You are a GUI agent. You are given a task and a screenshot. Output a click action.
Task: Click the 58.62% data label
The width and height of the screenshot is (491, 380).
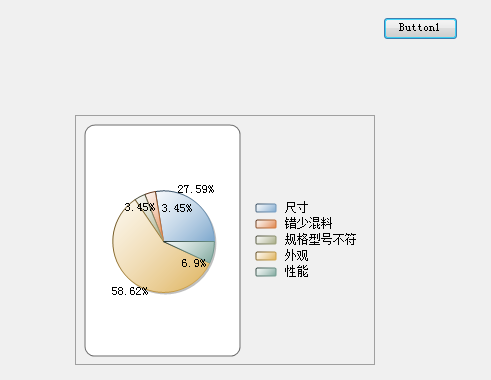pos(130,291)
